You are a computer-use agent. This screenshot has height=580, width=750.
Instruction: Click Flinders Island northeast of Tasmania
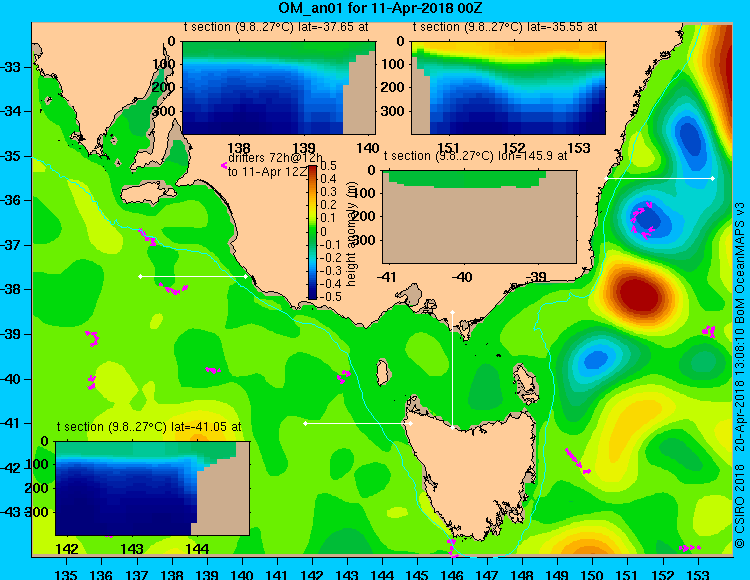tap(524, 380)
